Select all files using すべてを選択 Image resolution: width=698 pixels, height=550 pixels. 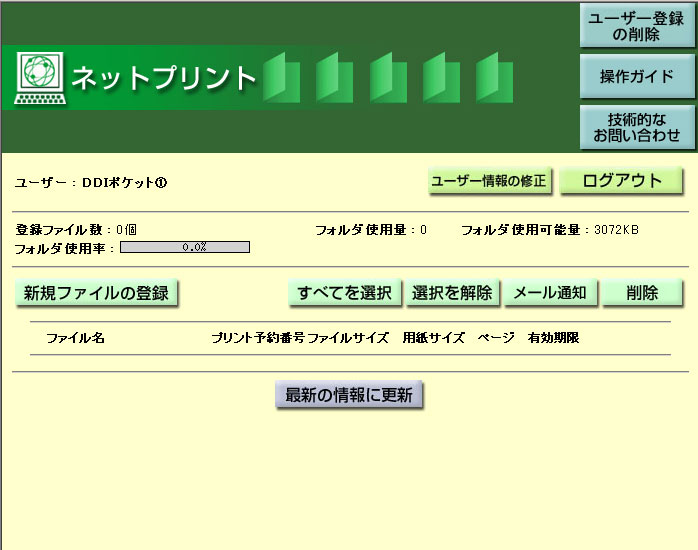[x=344, y=293]
